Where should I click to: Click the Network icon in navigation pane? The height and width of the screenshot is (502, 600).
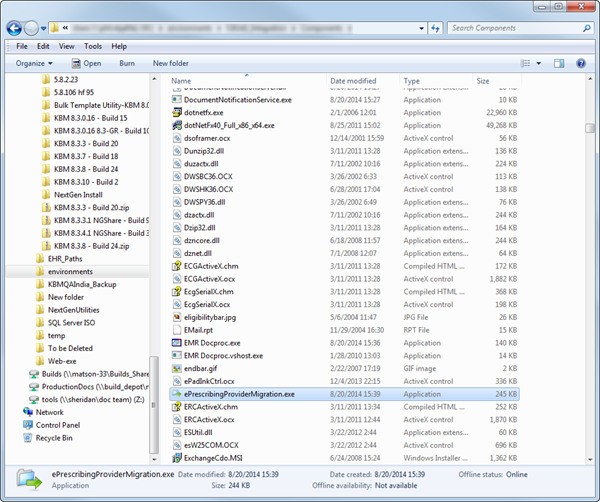pyautogui.click(x=28, y=412)
